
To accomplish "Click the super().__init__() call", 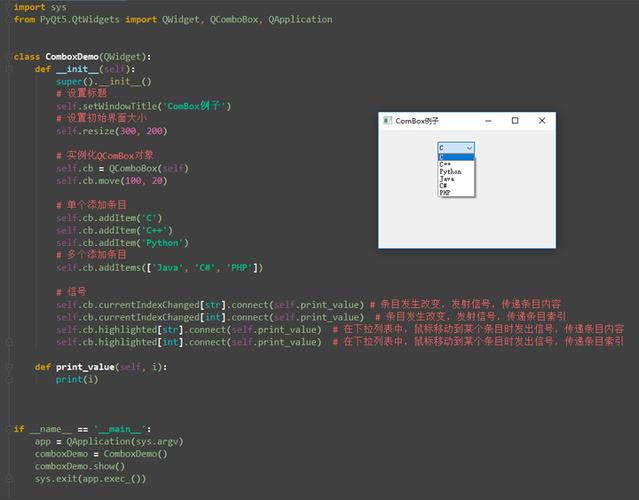I will 104,81.
